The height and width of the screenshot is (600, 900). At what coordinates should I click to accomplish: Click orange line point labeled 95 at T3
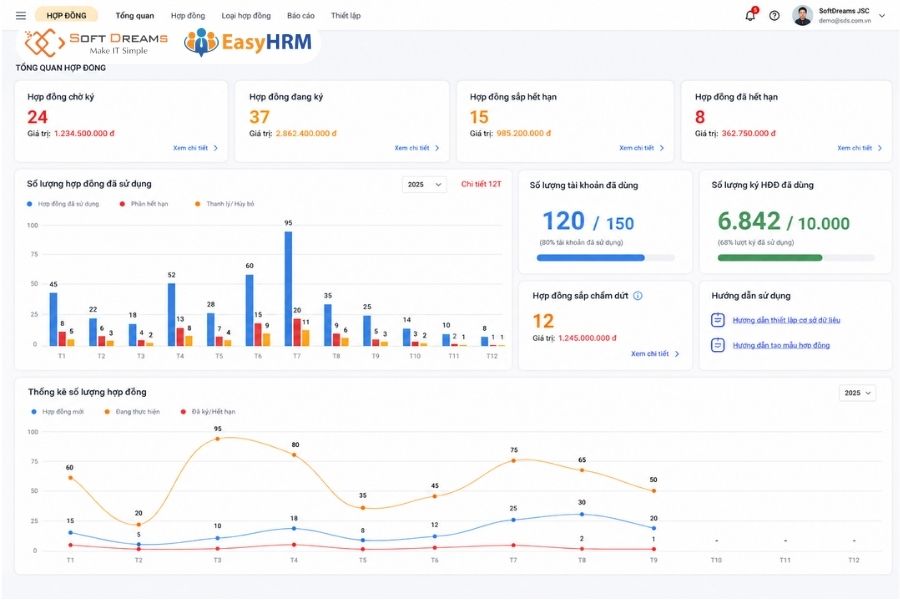[x=218, y=439]
